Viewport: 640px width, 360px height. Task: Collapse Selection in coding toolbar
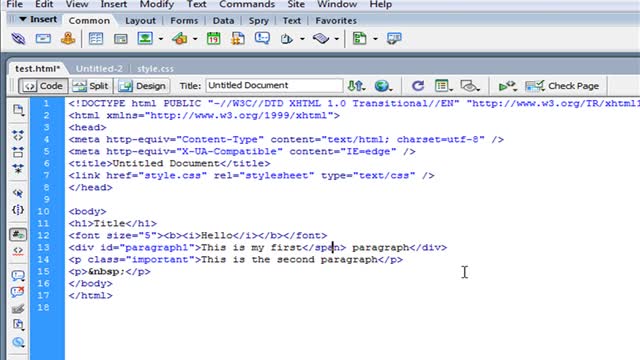click(18, 152)
